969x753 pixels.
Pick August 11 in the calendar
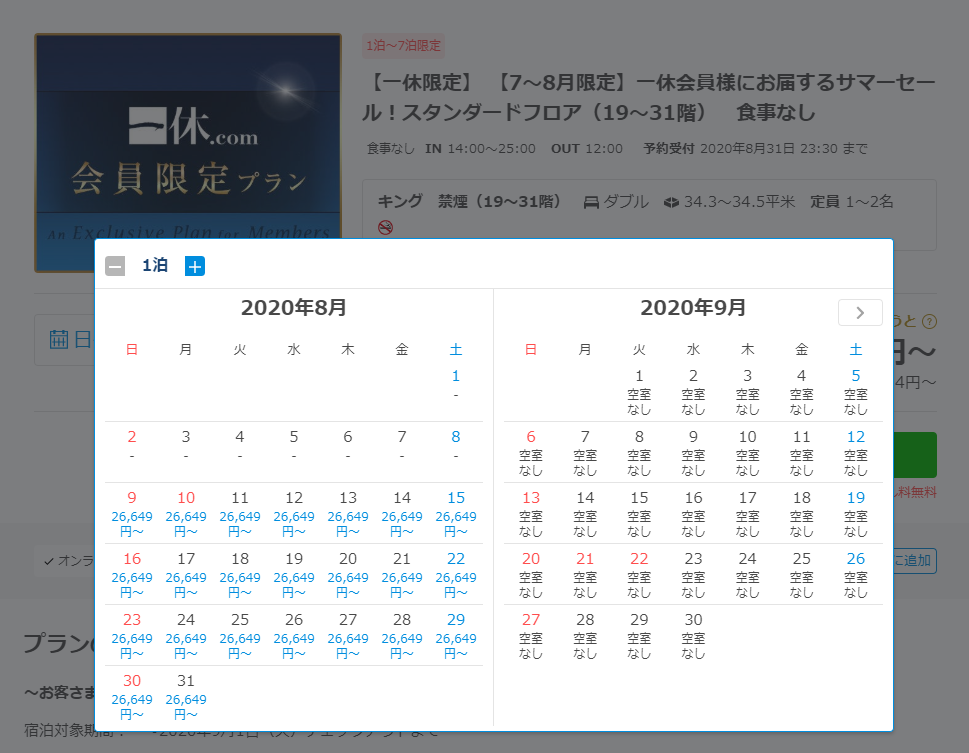click(x=240, y=513)
